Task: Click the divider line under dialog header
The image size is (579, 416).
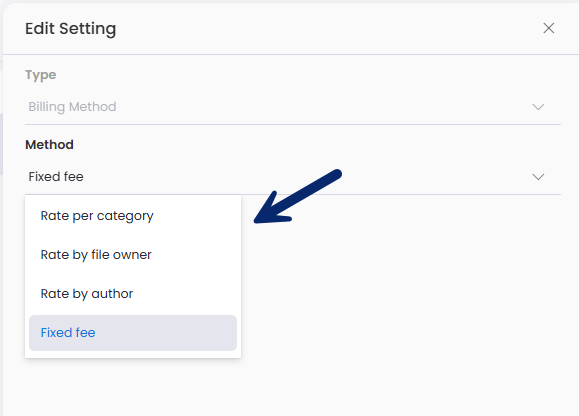Action: click(x=291, y=55)
